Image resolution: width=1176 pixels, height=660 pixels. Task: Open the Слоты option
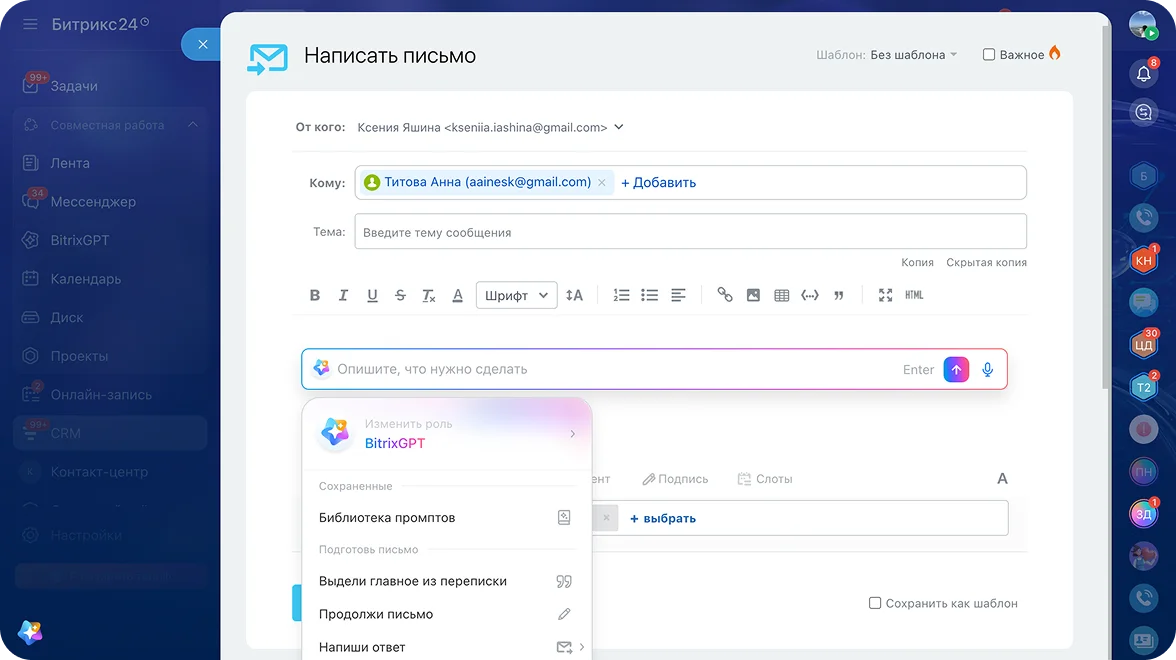[x=765, y=478]
